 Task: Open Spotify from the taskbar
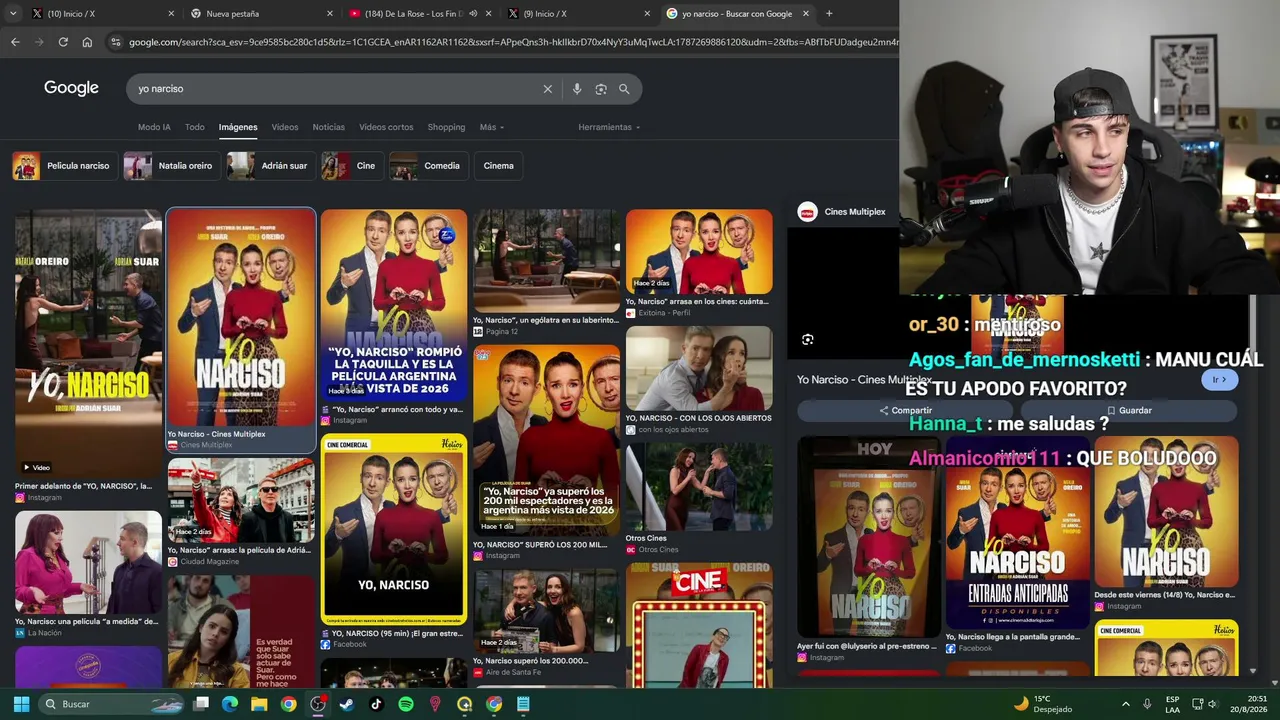[x=406, y=704]
